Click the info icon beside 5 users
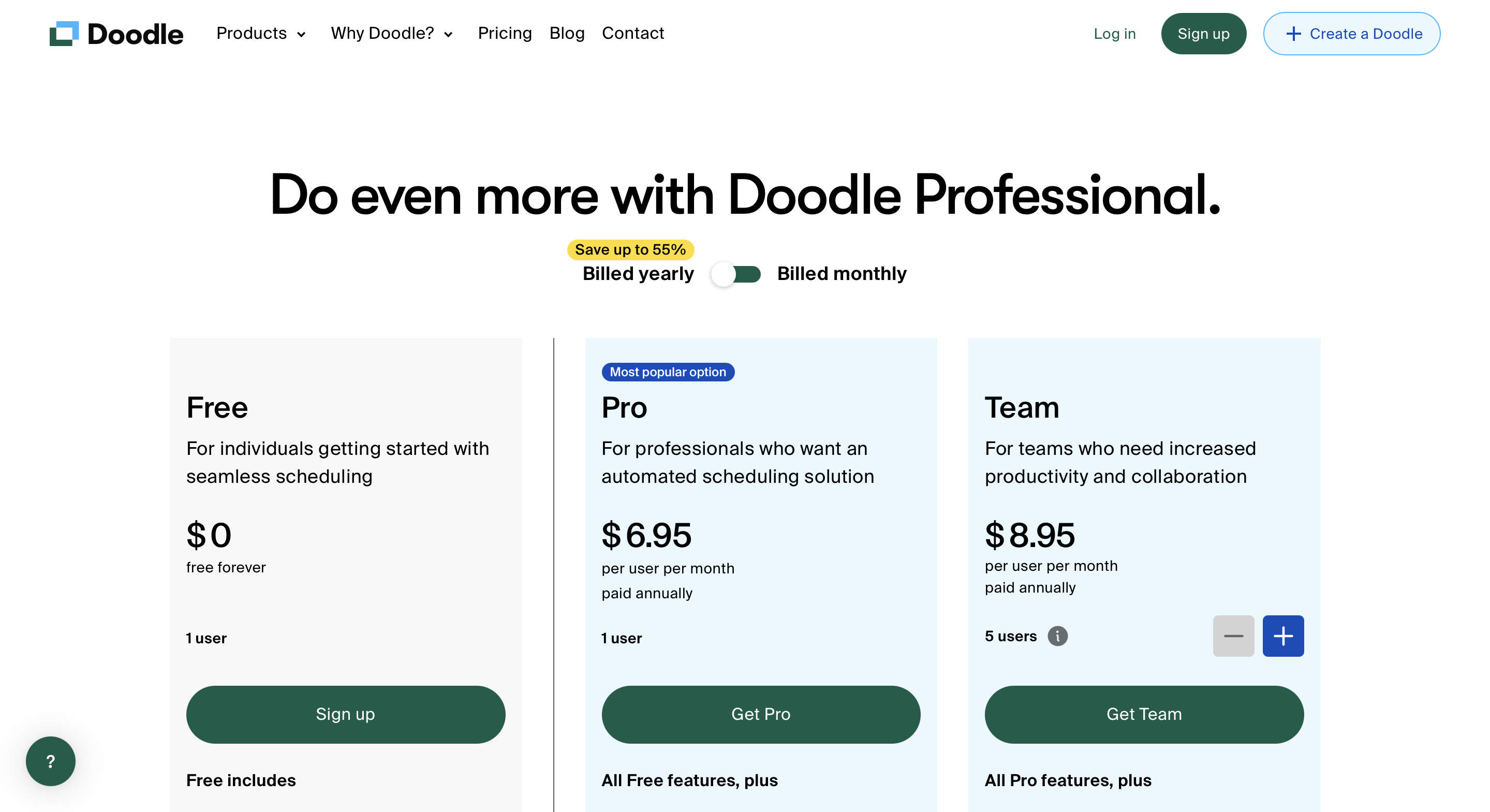 click(x=1057, y=636)
